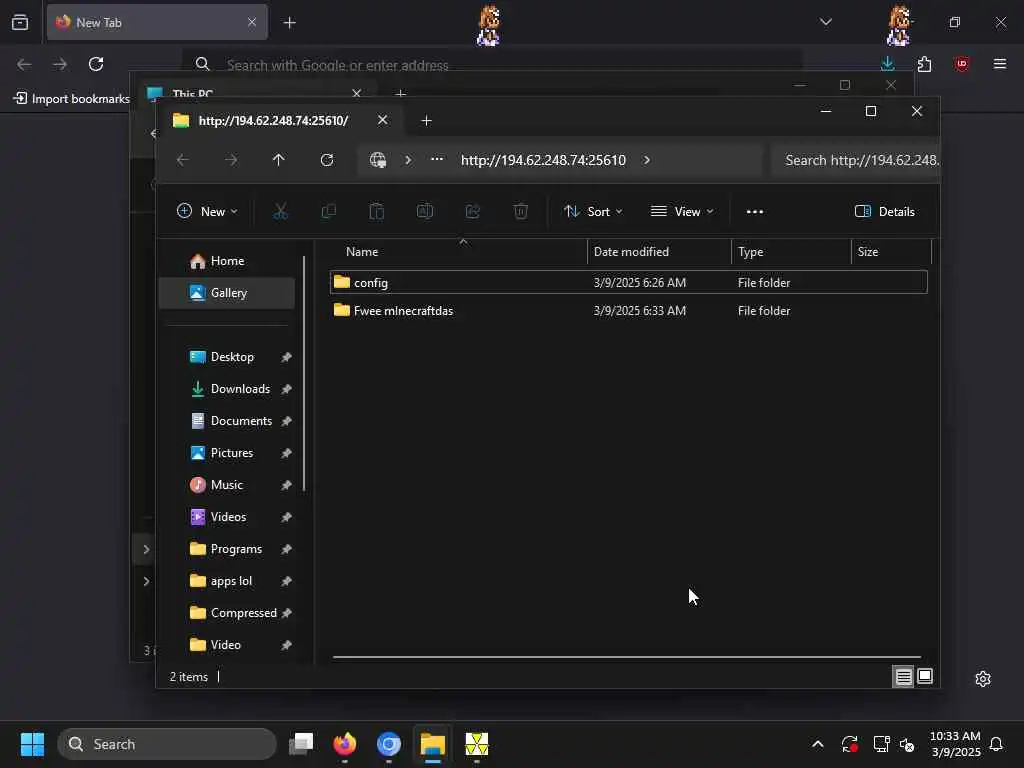Refresh the File Explorer folder view
The image size is (1024, 768).
[x=327, y=160]
